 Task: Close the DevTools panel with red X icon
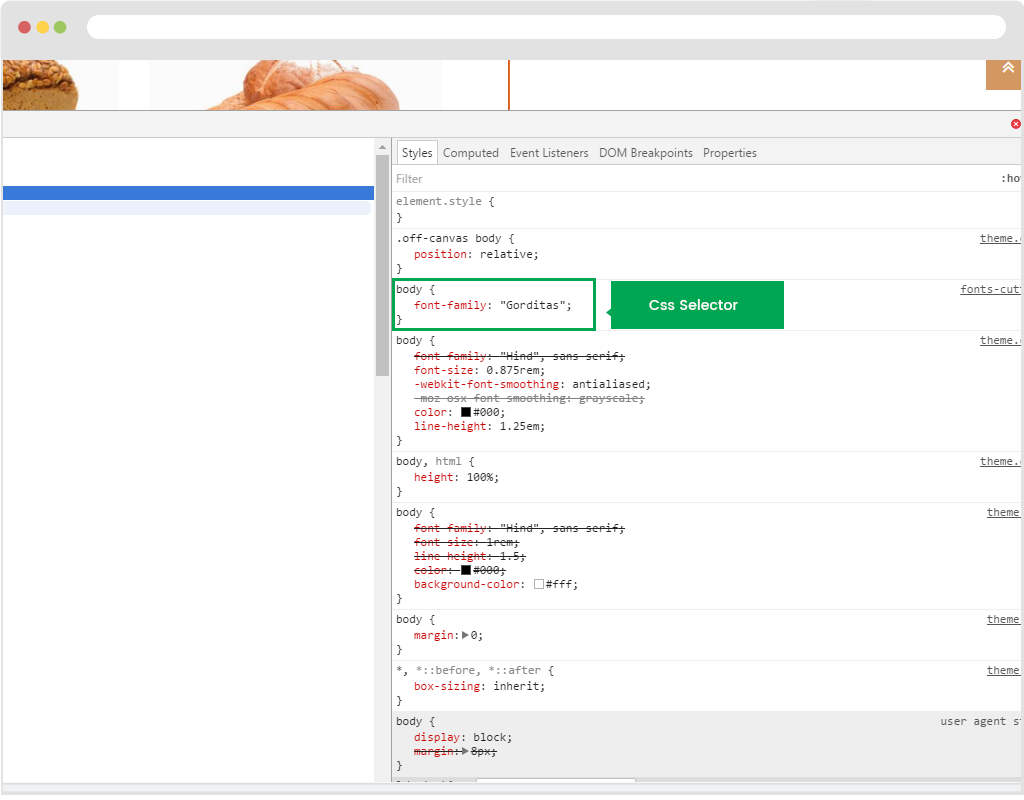pyautogui.click(x=1016, y=124)
